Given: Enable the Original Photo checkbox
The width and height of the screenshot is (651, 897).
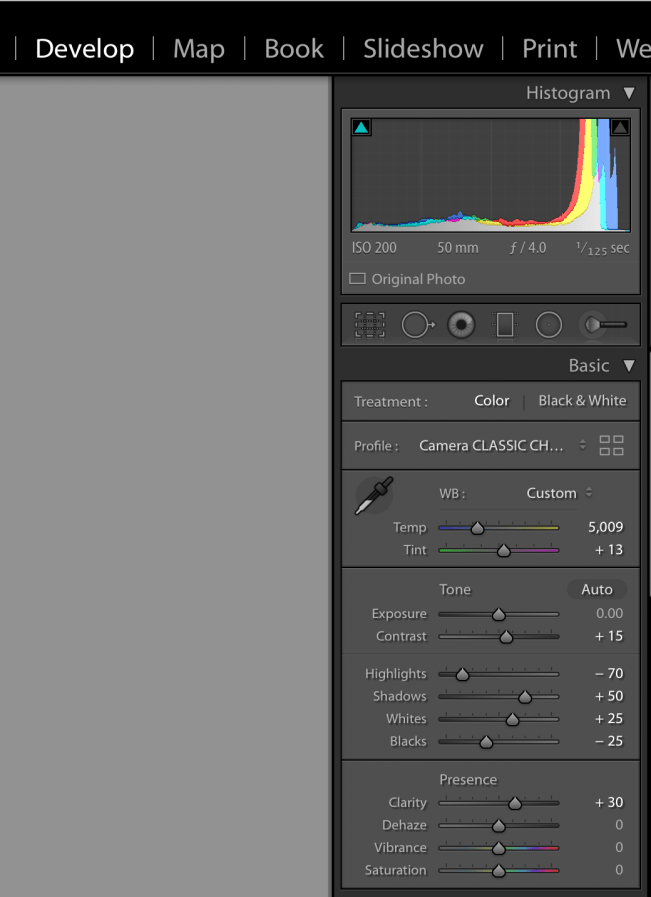Looking at the screenshot, I should coord(358,279).
